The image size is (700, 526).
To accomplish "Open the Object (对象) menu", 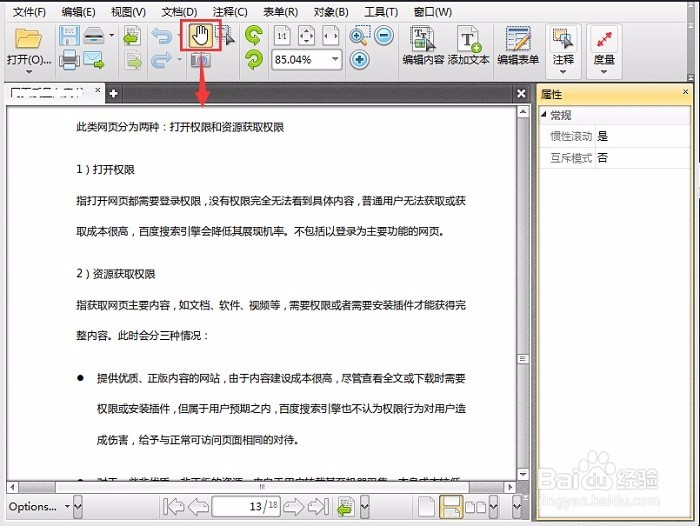I will [331, 12].
